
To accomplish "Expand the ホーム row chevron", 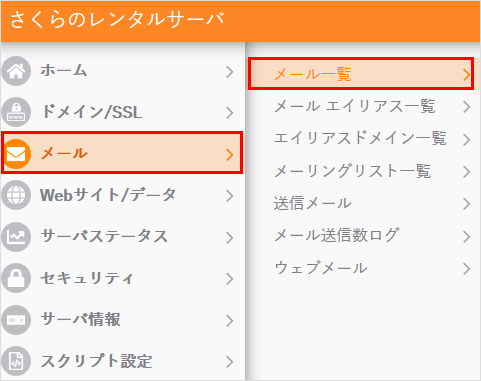I will [229, 72].
